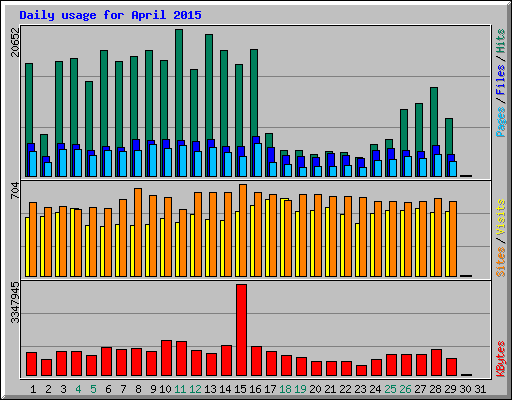Click day label 29 on the x-axis
This screenshot has height=400, width=512.
pyautogui.click(x=451, y=389)
